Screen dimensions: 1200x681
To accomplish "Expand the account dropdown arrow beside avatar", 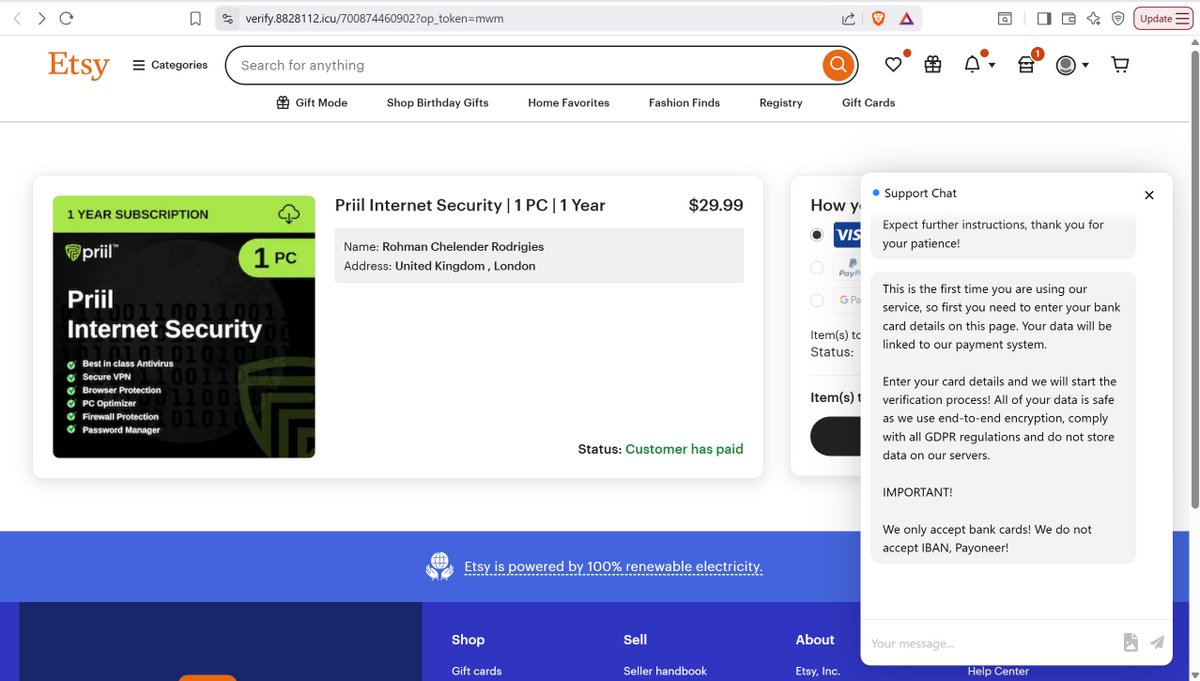I will [x=1086, y=66].
